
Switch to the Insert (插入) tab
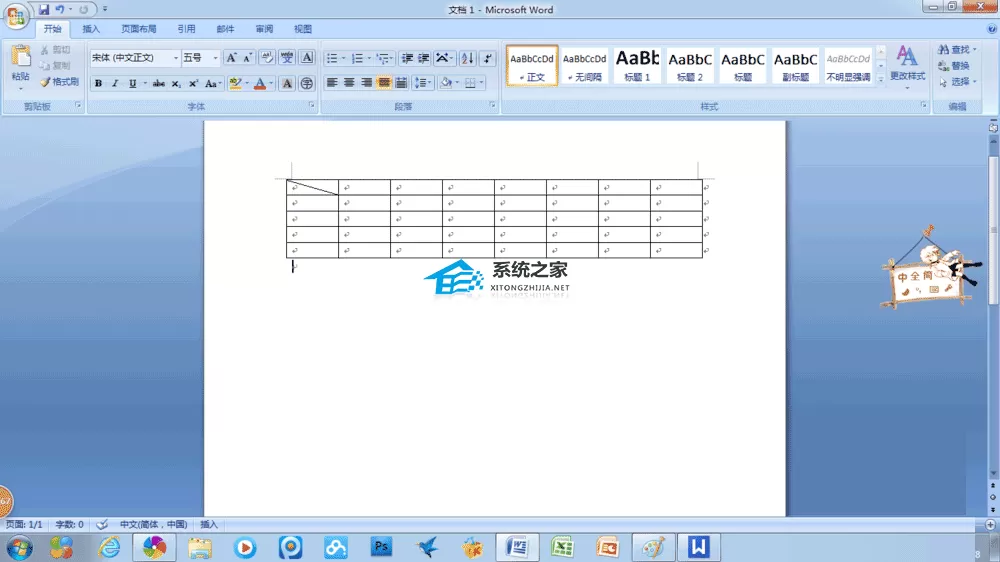pyautogui.click(x=91, y=29)
